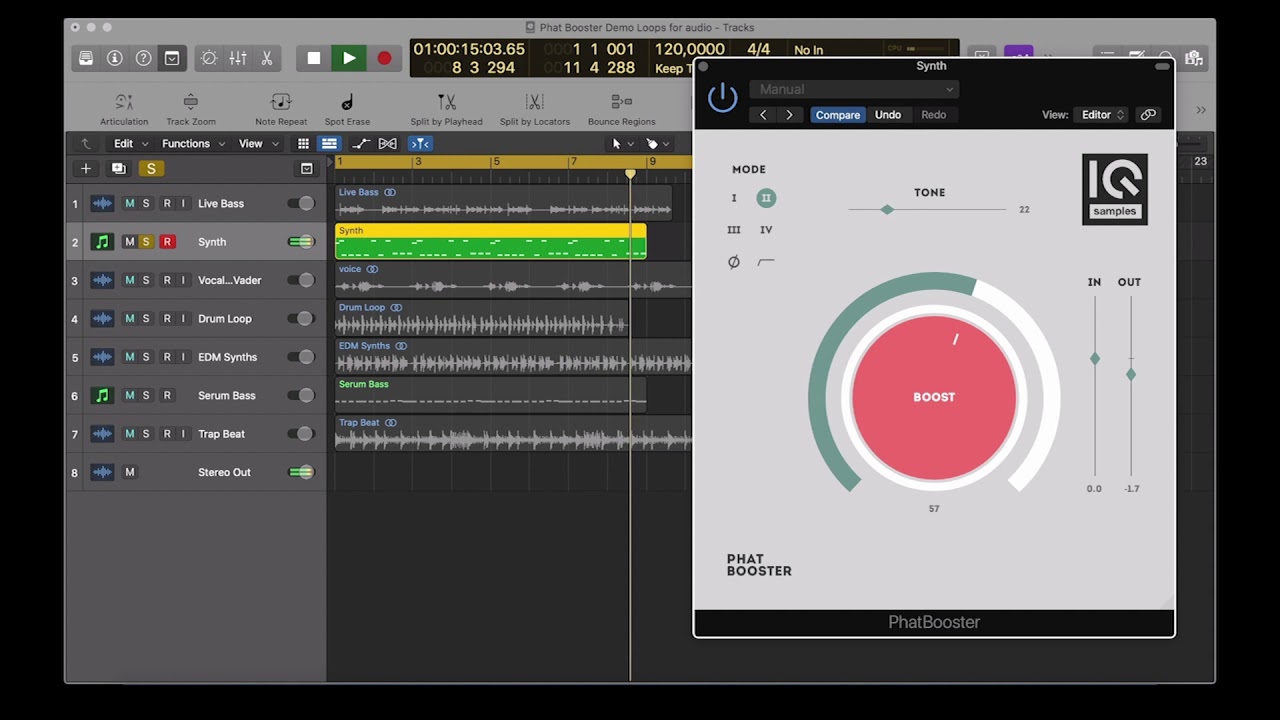The width and height of the screenshot is (1280, 720).
Task: Click the Redo button in plugin
Action: (x=934, y=115)
